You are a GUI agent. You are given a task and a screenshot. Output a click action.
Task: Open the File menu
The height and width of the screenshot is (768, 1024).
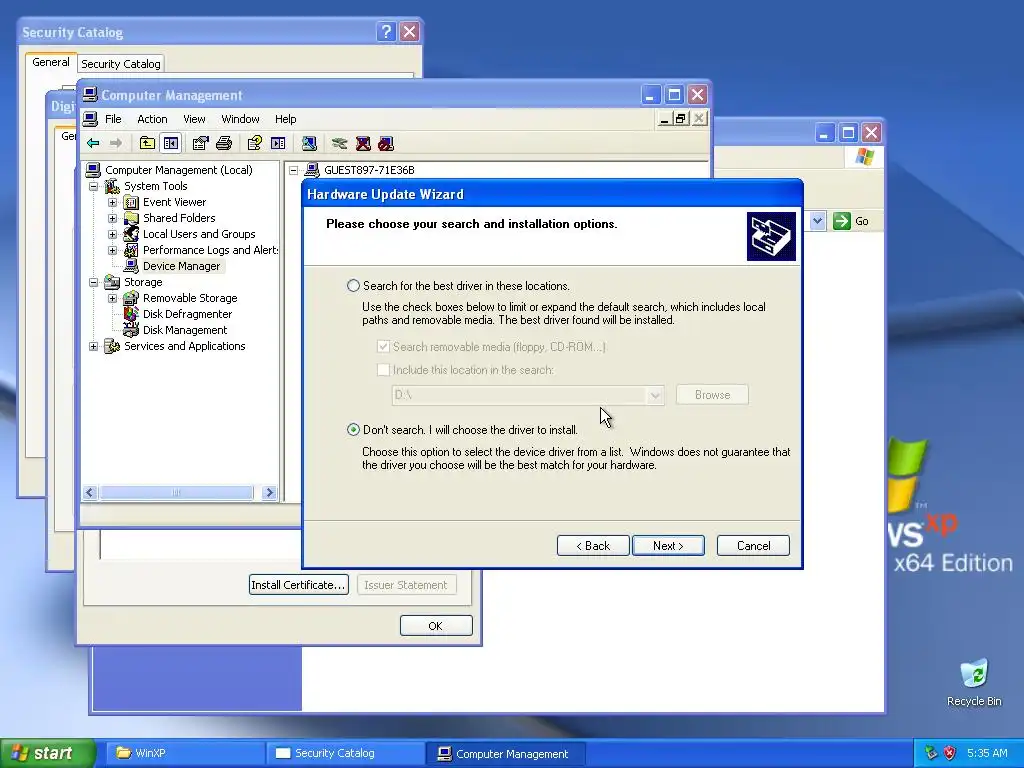113,119
